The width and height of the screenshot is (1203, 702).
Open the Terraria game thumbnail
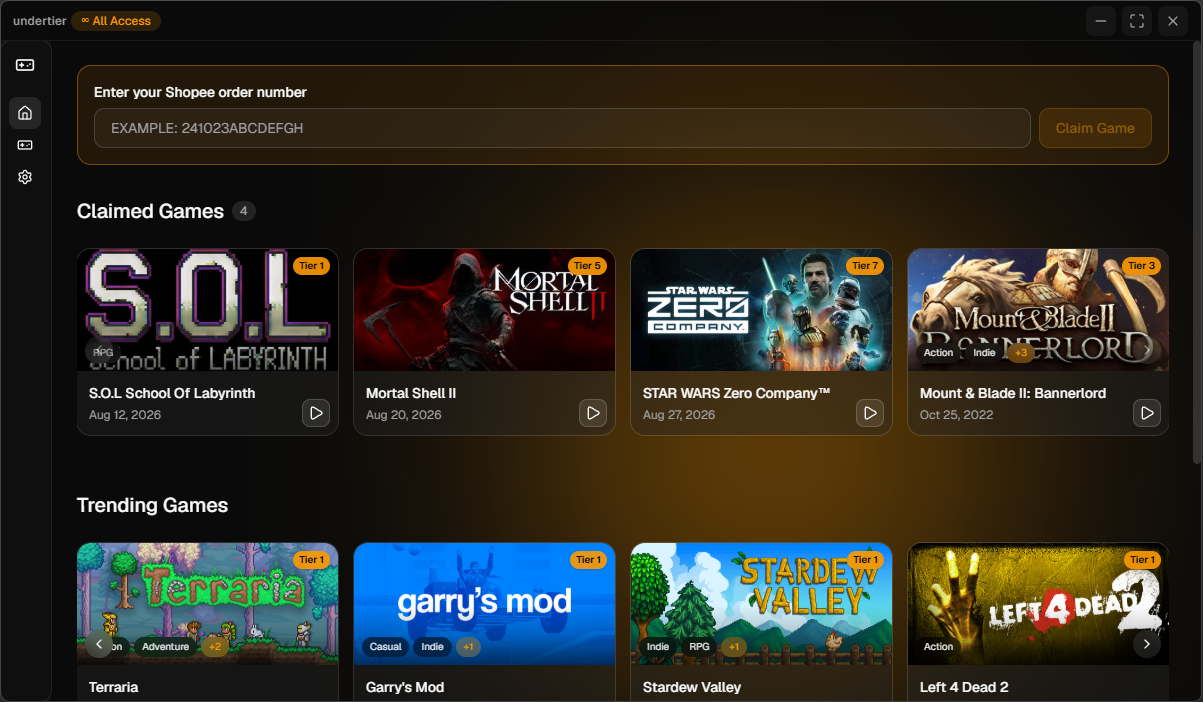click(208, 604)
